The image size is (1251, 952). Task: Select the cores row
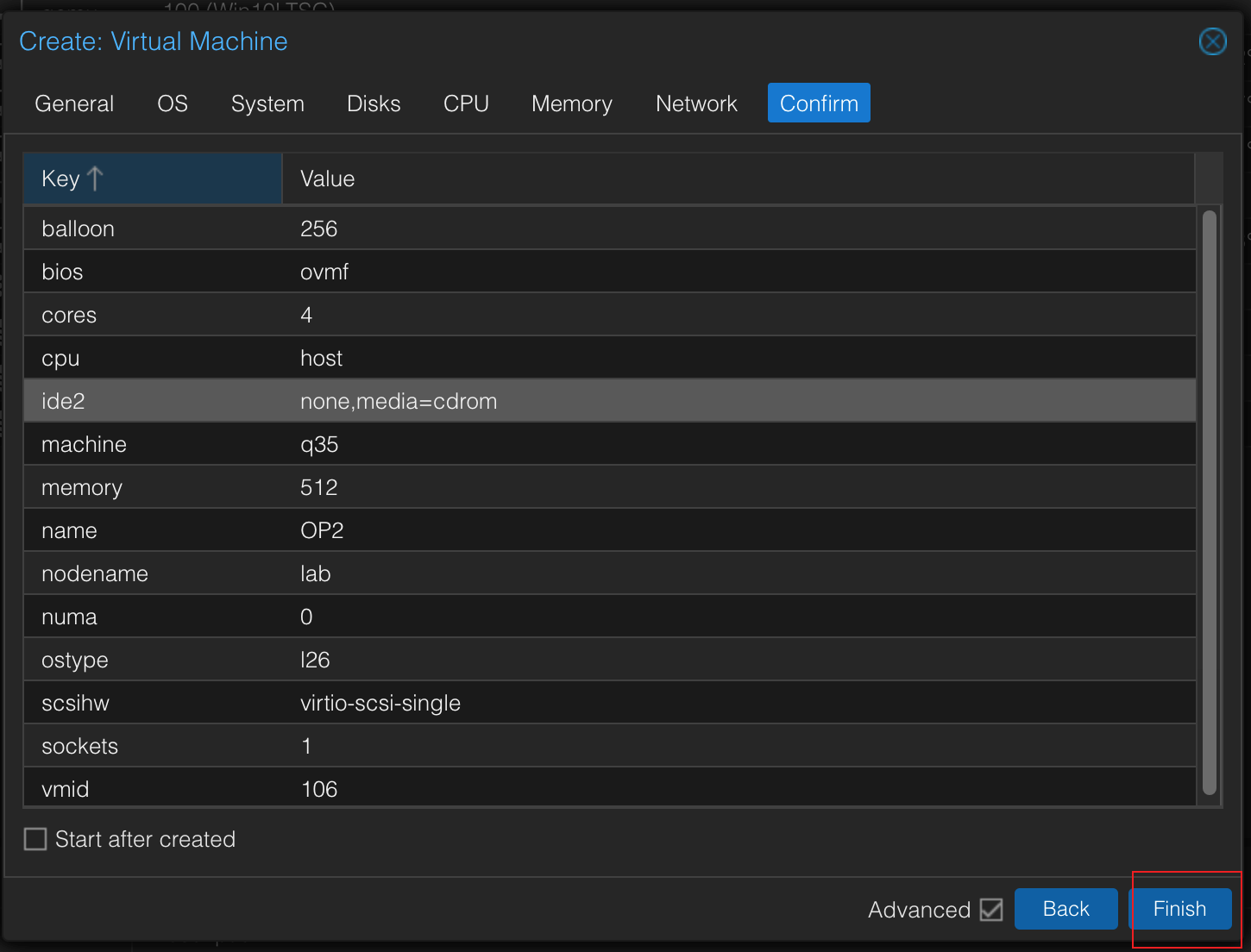pyautogui.click(x=610, y=315)
